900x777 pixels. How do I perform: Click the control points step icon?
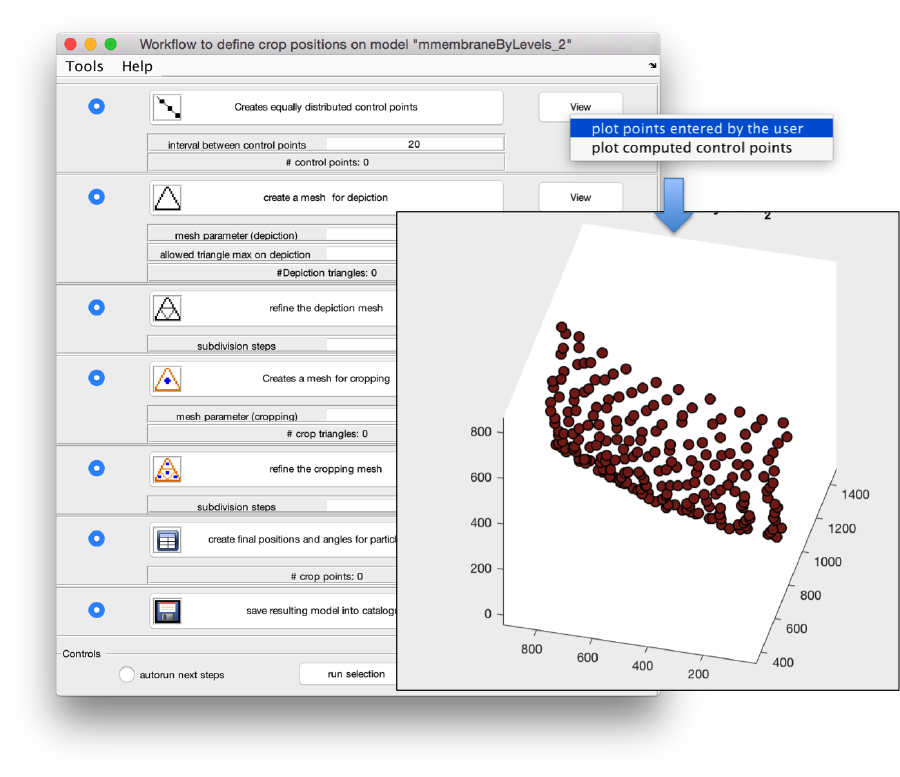click(167, 107)
